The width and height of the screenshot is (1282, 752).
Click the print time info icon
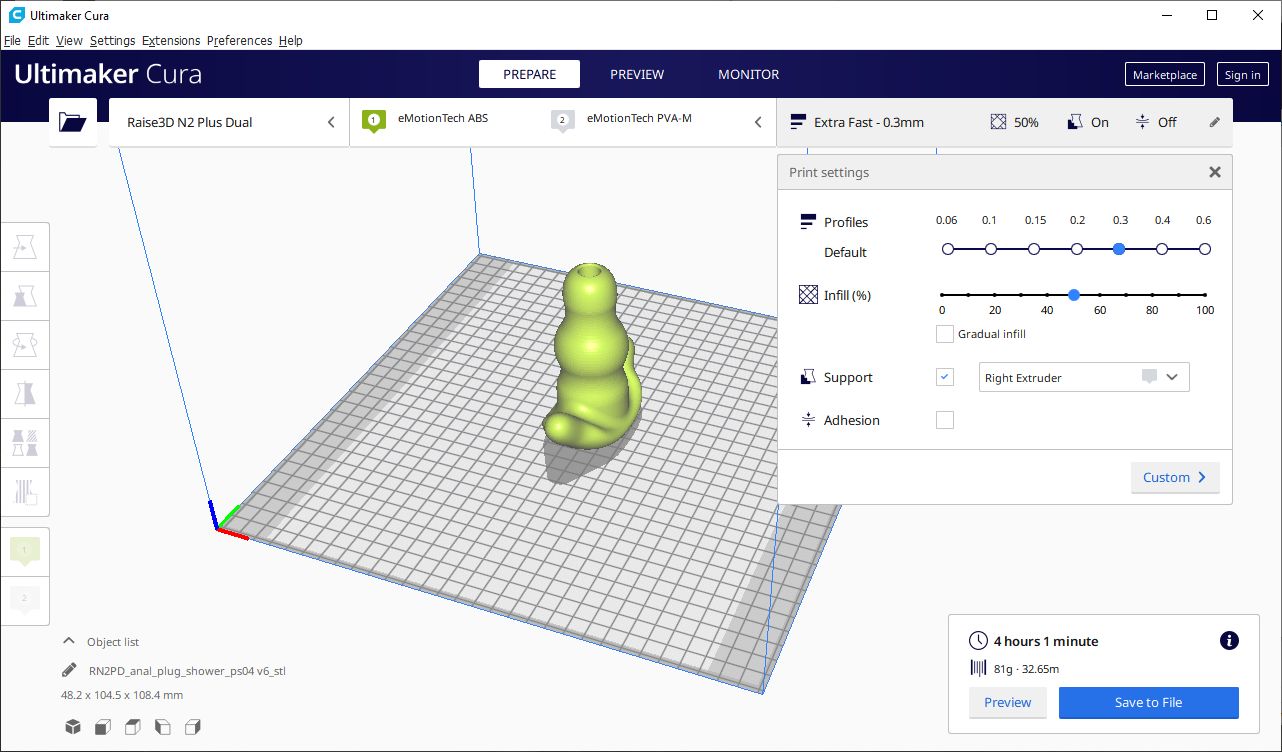coord(1230,641)
